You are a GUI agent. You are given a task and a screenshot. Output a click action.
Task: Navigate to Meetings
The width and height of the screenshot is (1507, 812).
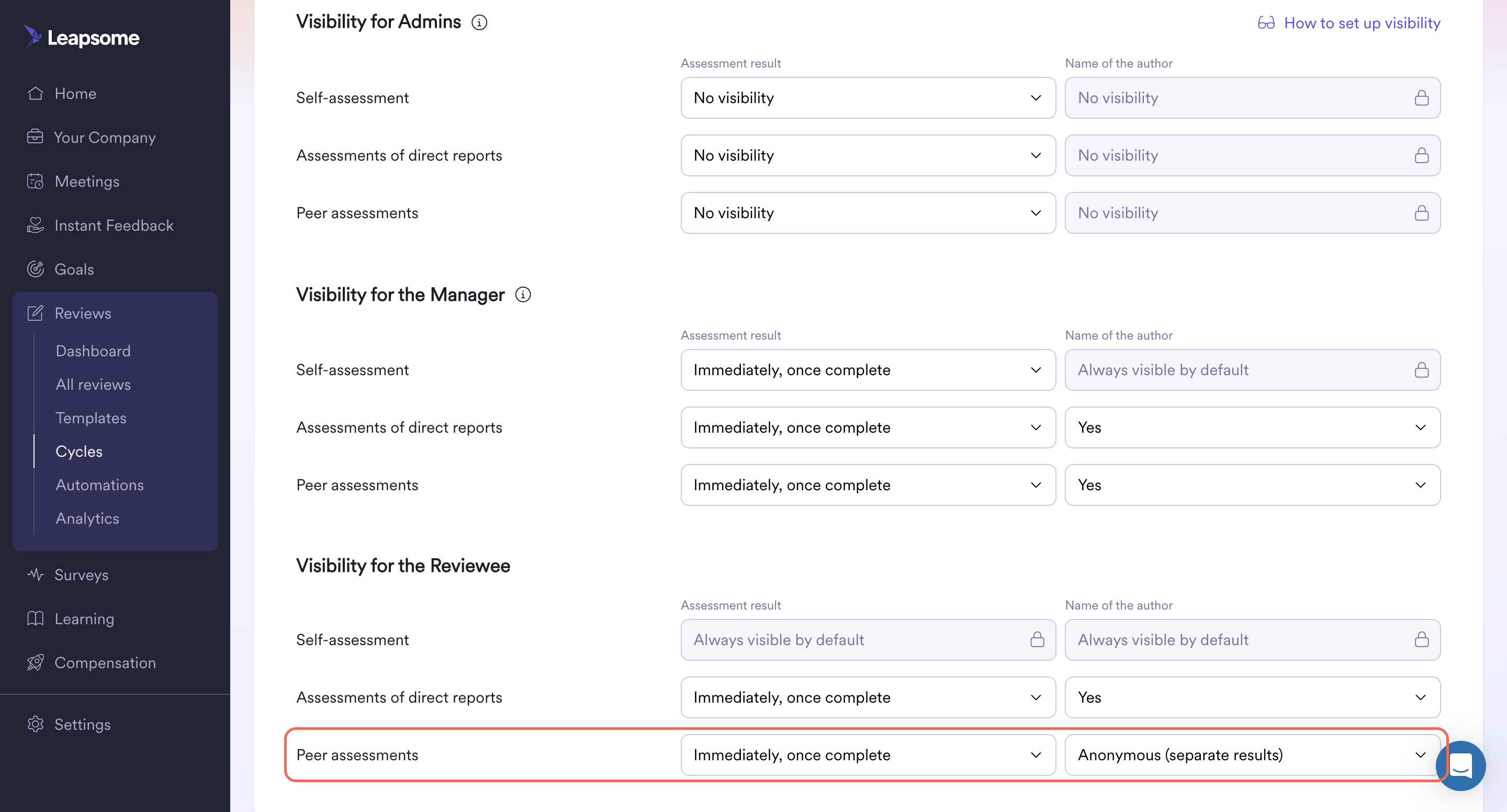86,182
